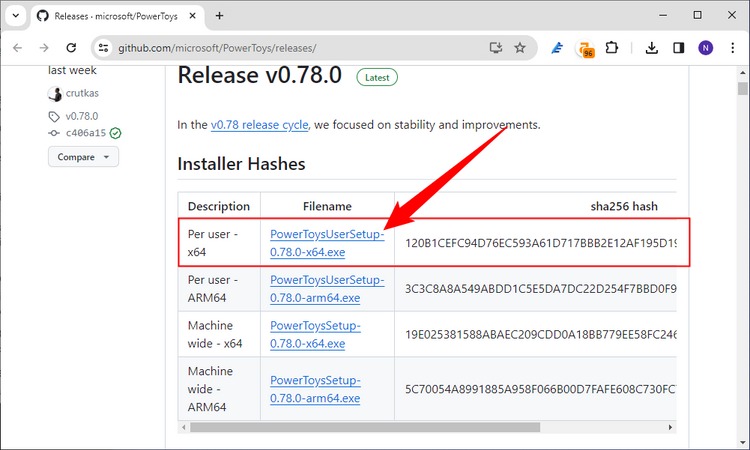Show verified commit signature checkmark

coord(115,133)
